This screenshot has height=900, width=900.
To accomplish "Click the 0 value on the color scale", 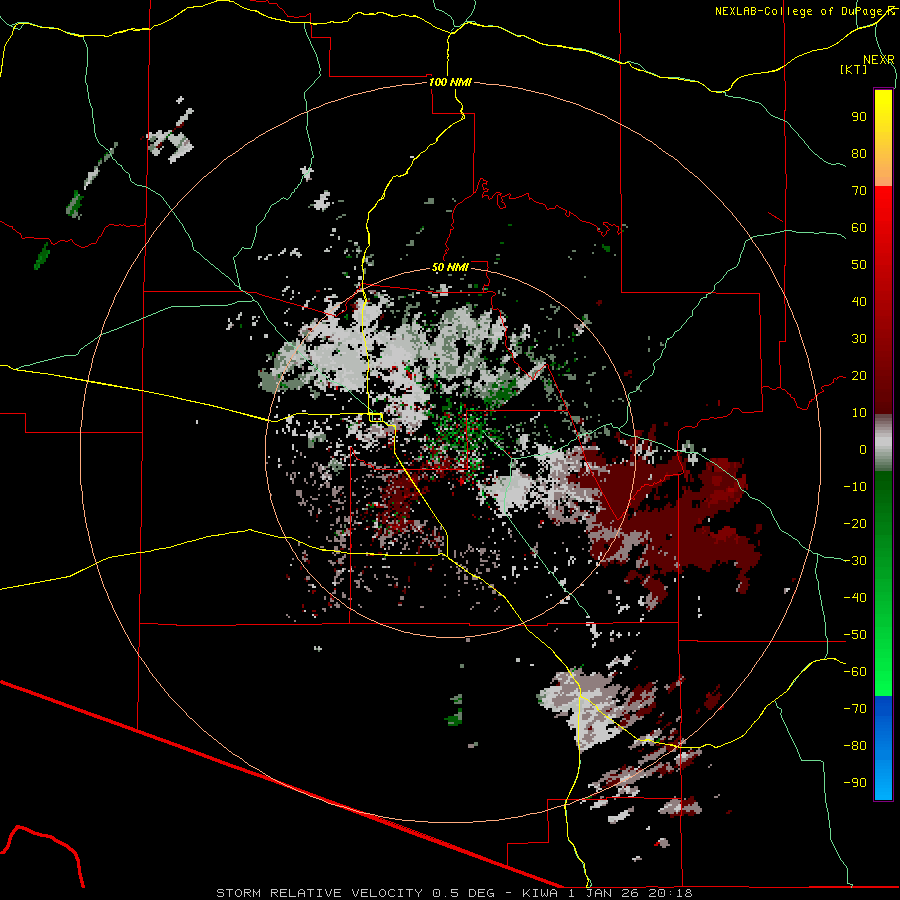I will (x=863, y=449).
